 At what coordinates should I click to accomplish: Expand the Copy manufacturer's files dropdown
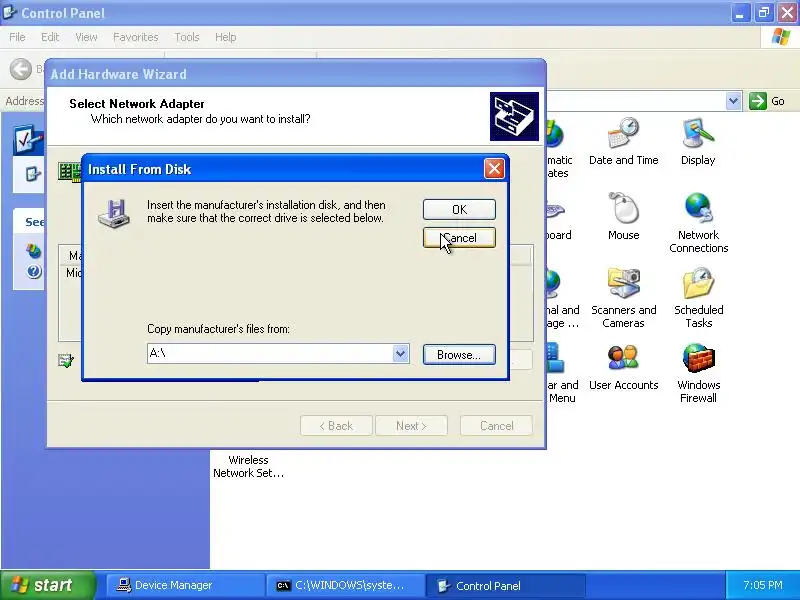coord(401,353)
